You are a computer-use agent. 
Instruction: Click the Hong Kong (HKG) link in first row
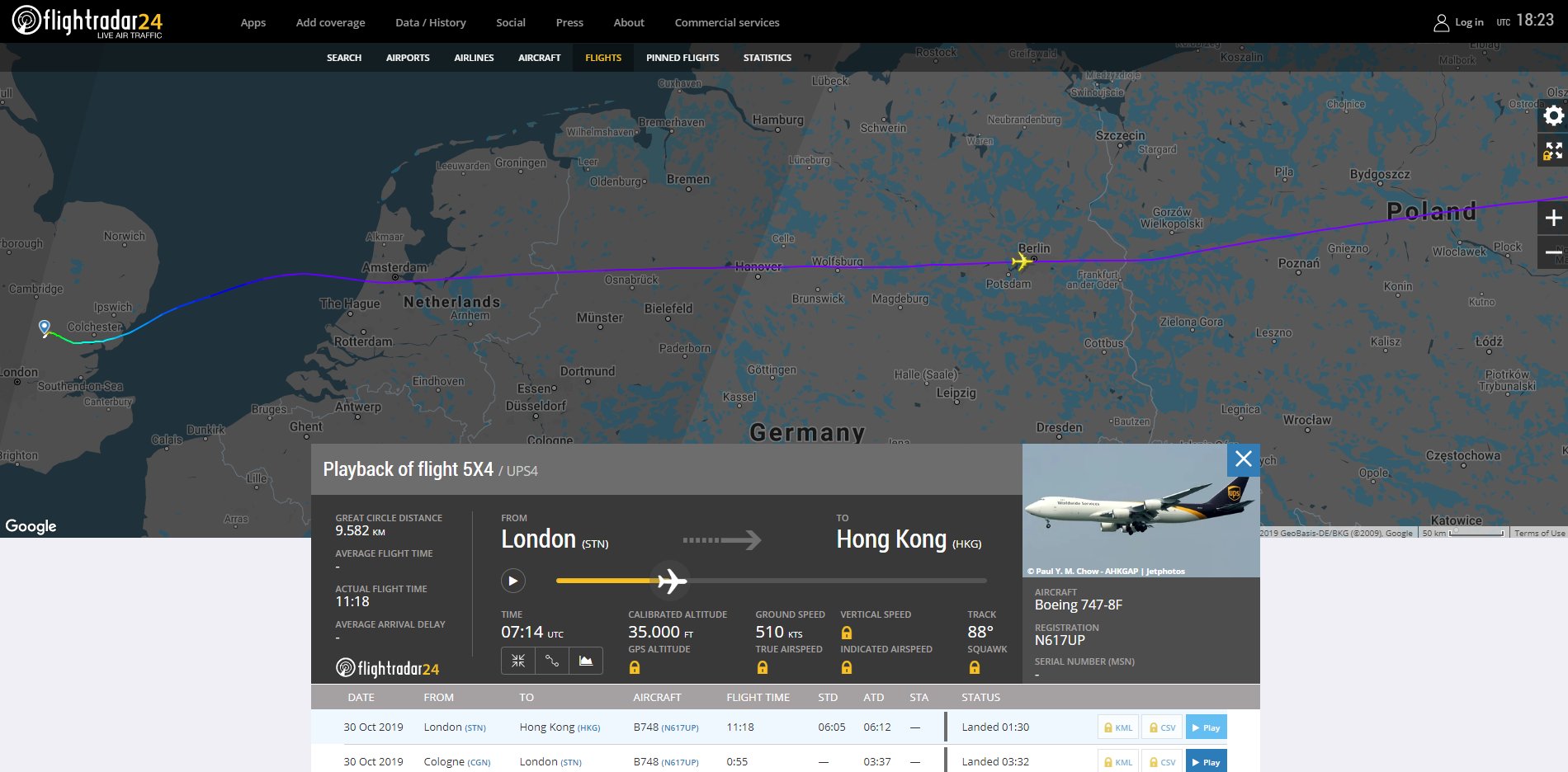[x=560, y=727]
